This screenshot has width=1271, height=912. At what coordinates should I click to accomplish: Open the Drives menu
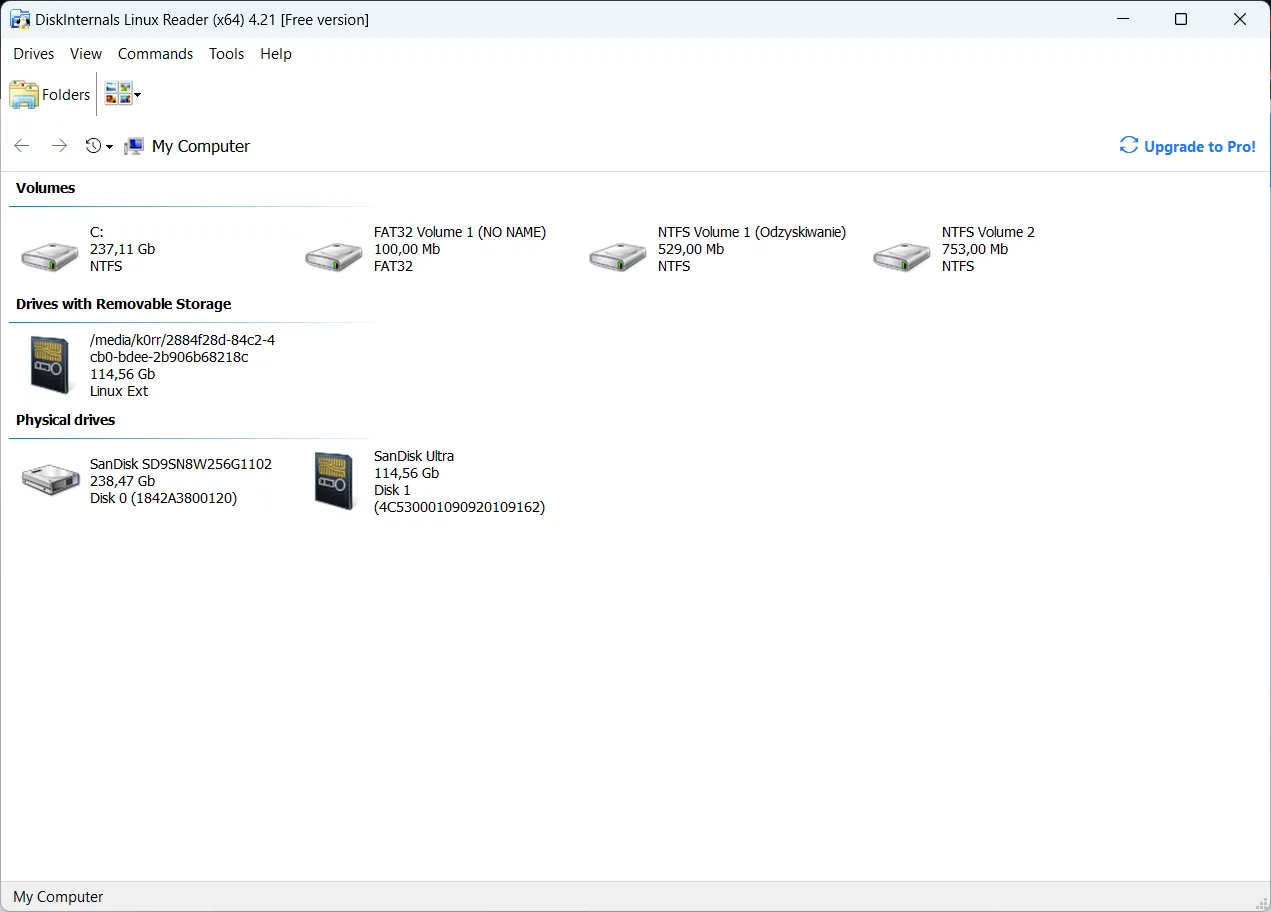point(33,54)
